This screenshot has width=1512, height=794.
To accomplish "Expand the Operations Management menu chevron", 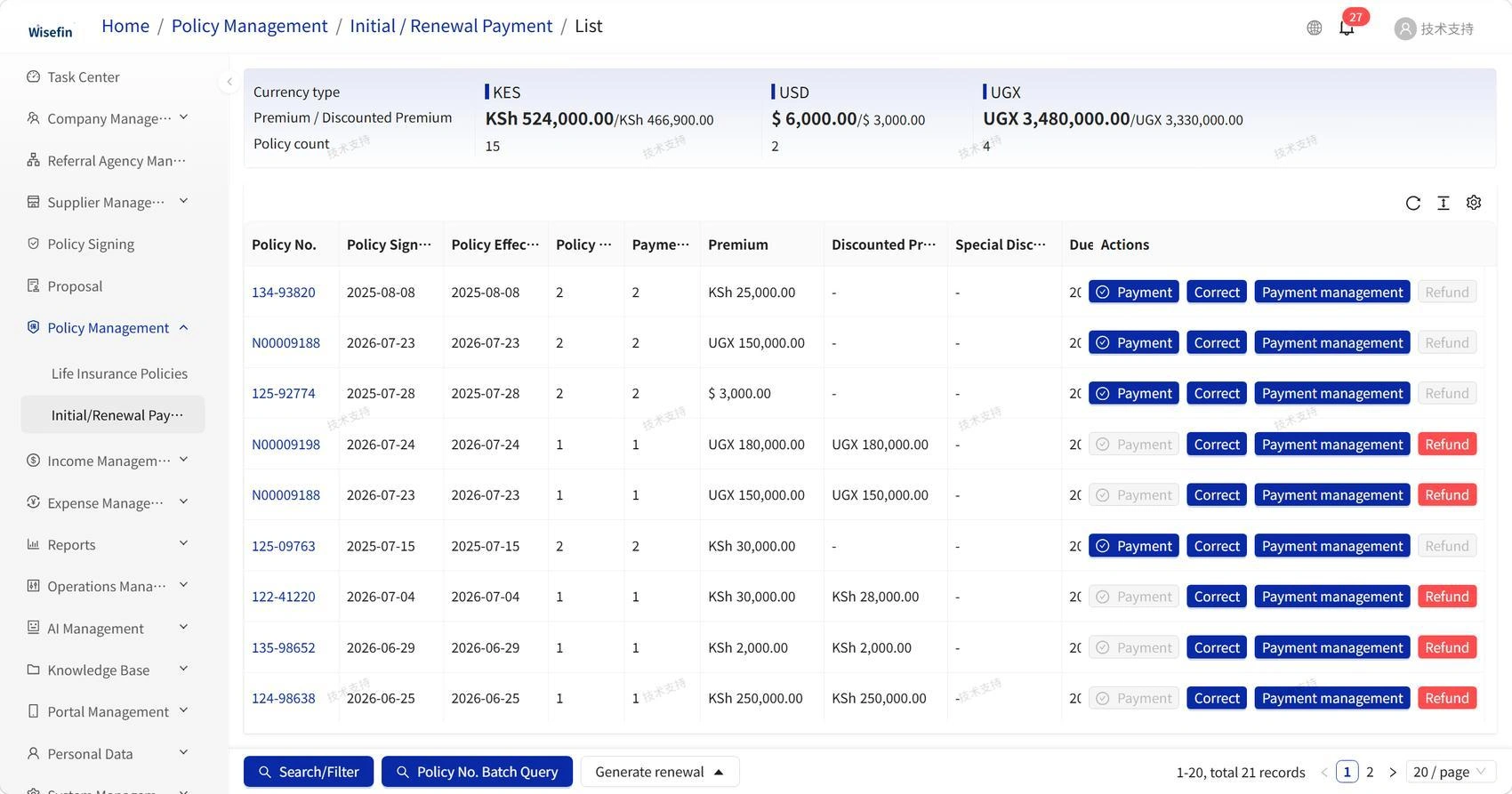I will tap(183, 585).
